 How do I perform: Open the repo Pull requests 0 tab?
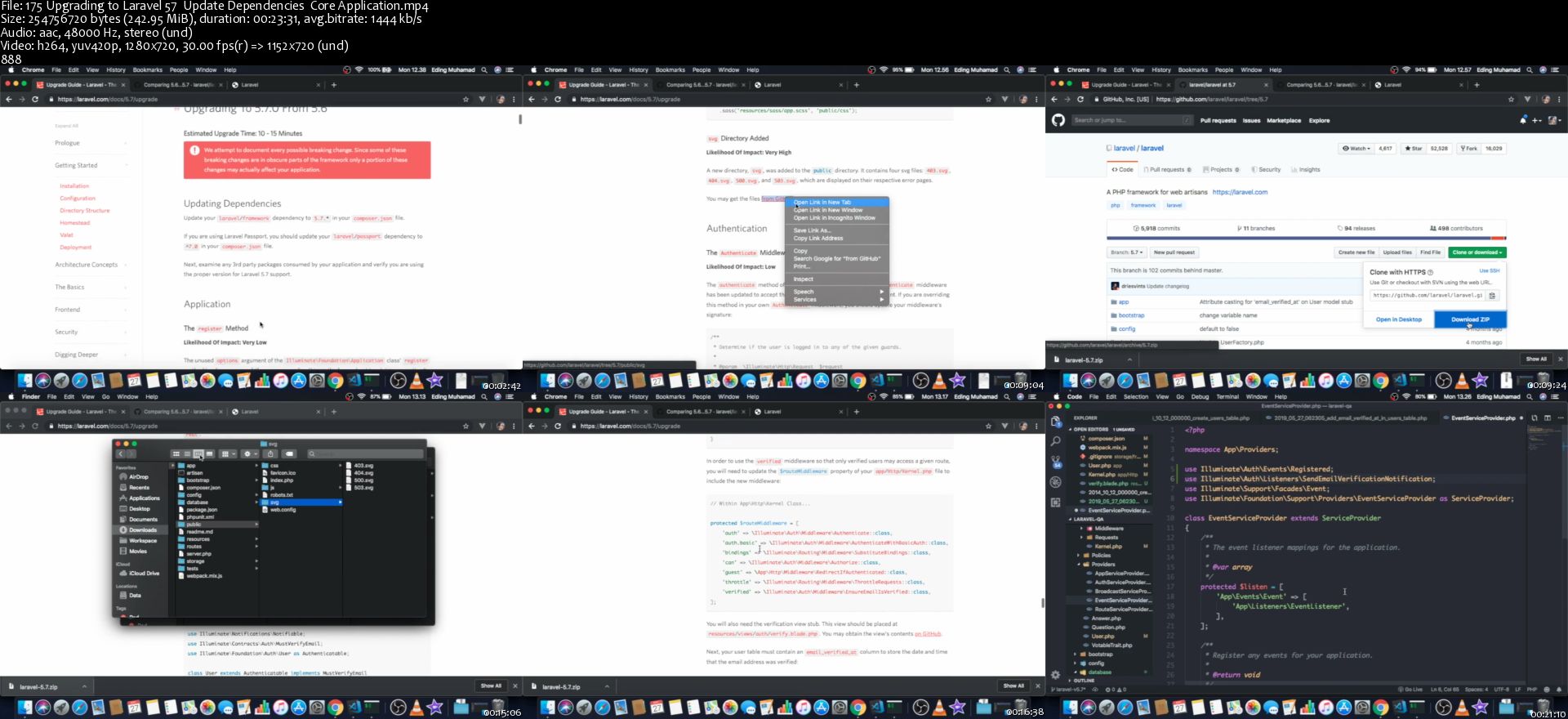point(1166,170)
